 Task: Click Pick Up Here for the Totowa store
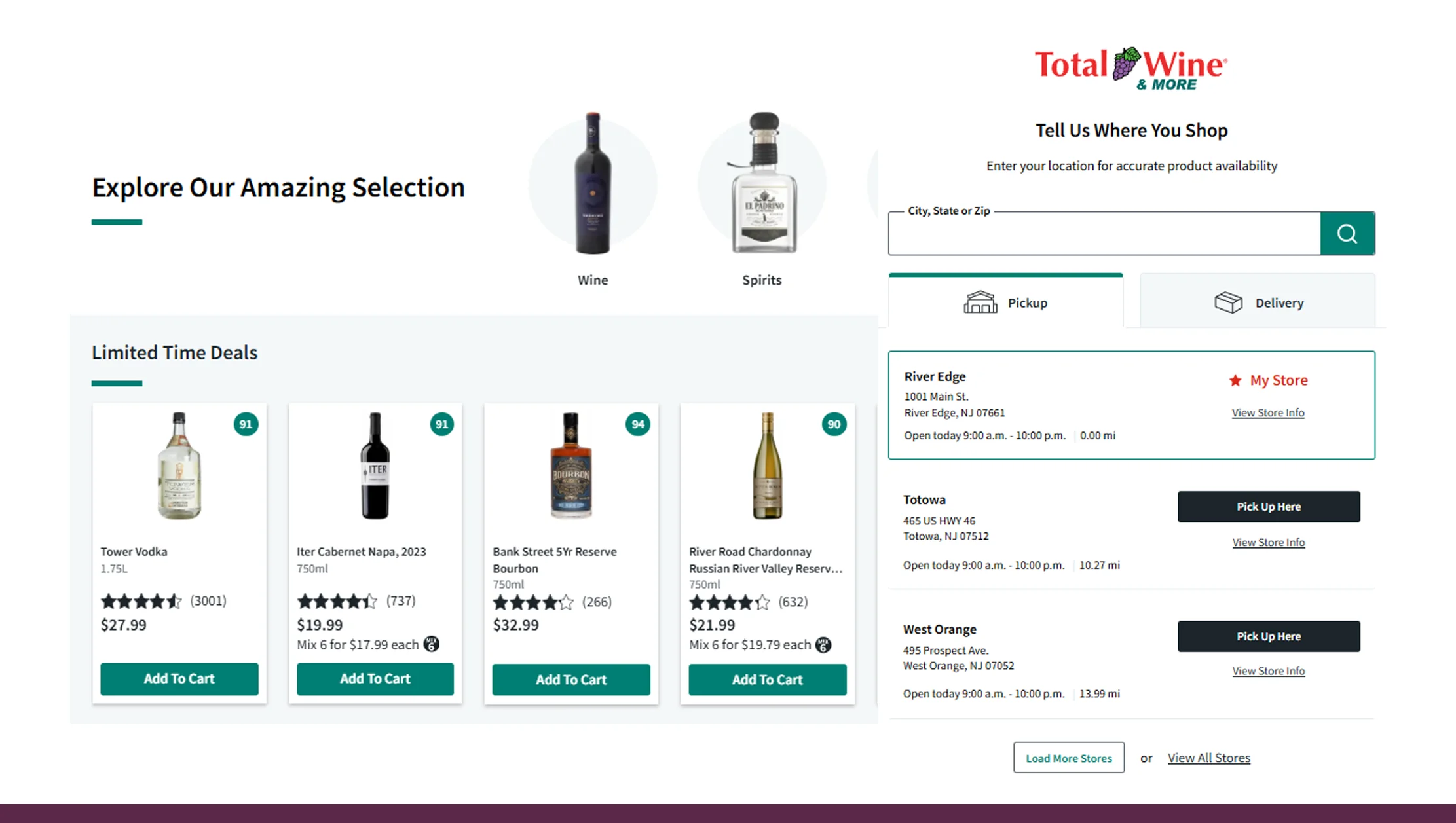click(1268, 506)
